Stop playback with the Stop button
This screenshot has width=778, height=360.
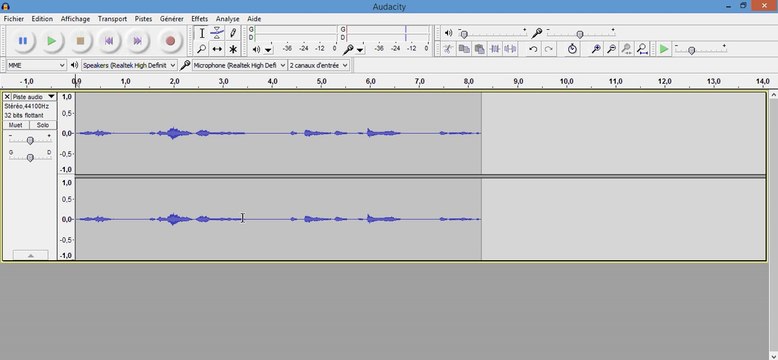coord(80,41)
